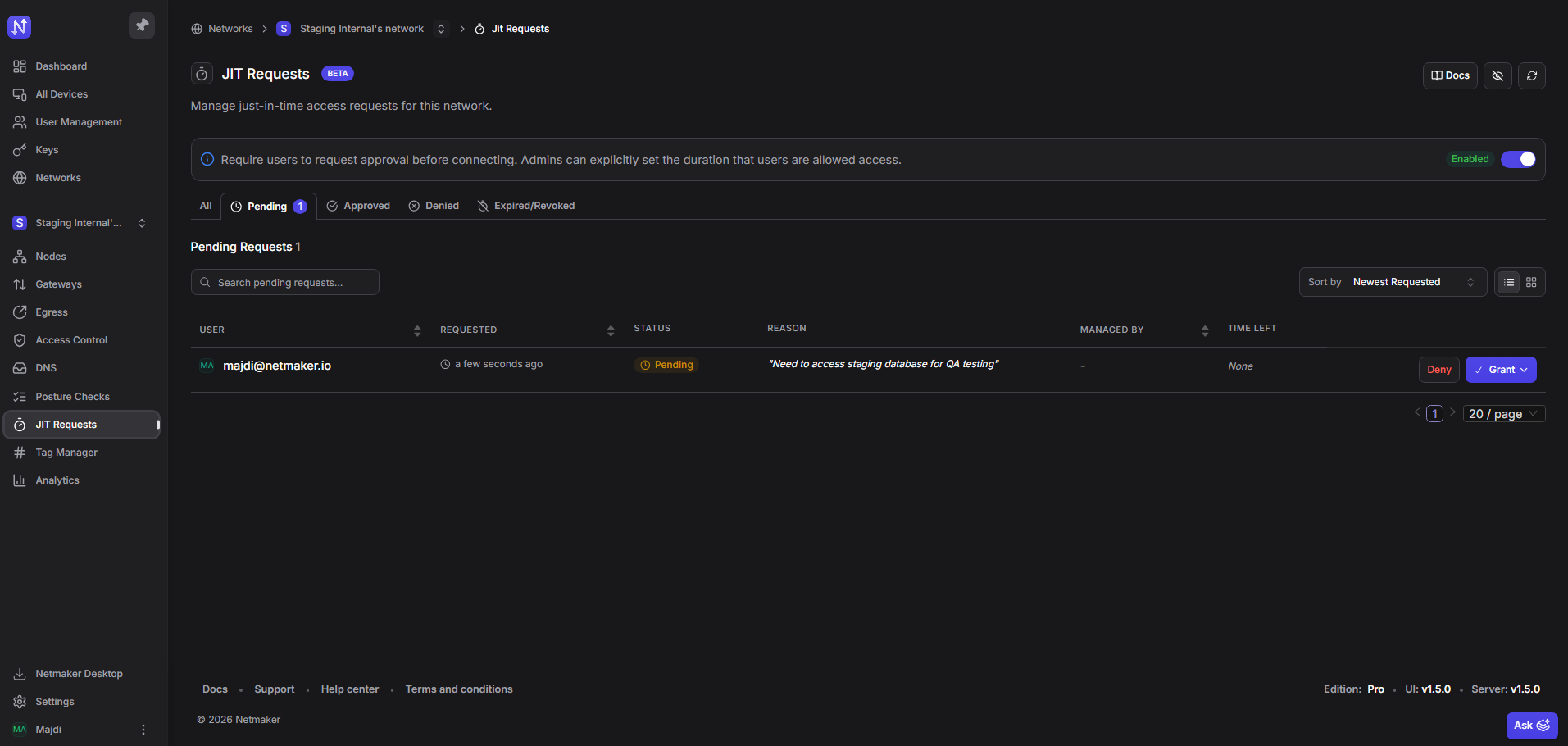1568x746 pixels.
Task: Open the Egress section
Action: pos(52,312)
